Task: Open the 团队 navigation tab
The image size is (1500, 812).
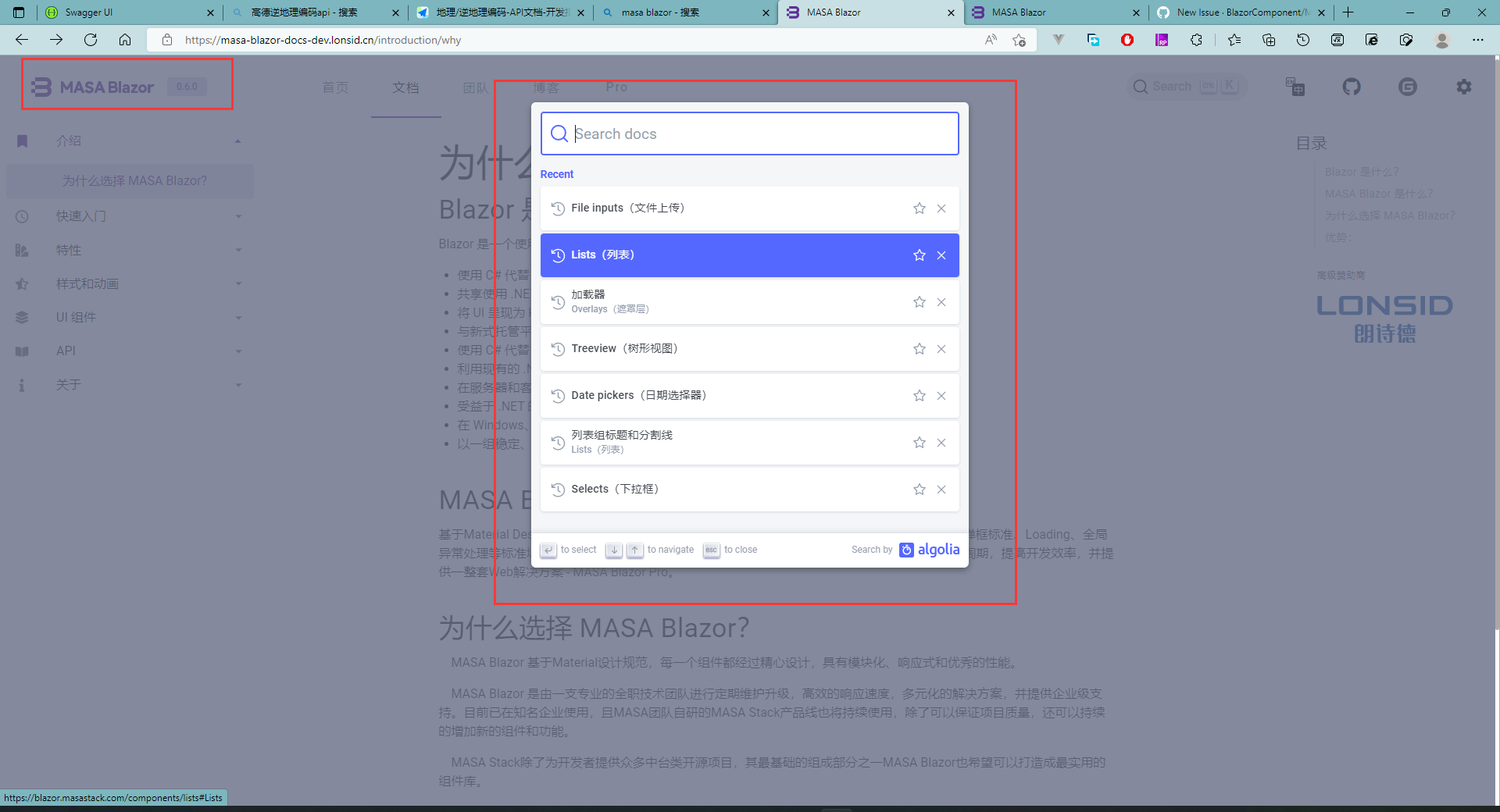Action: click(x=475, y=87)
